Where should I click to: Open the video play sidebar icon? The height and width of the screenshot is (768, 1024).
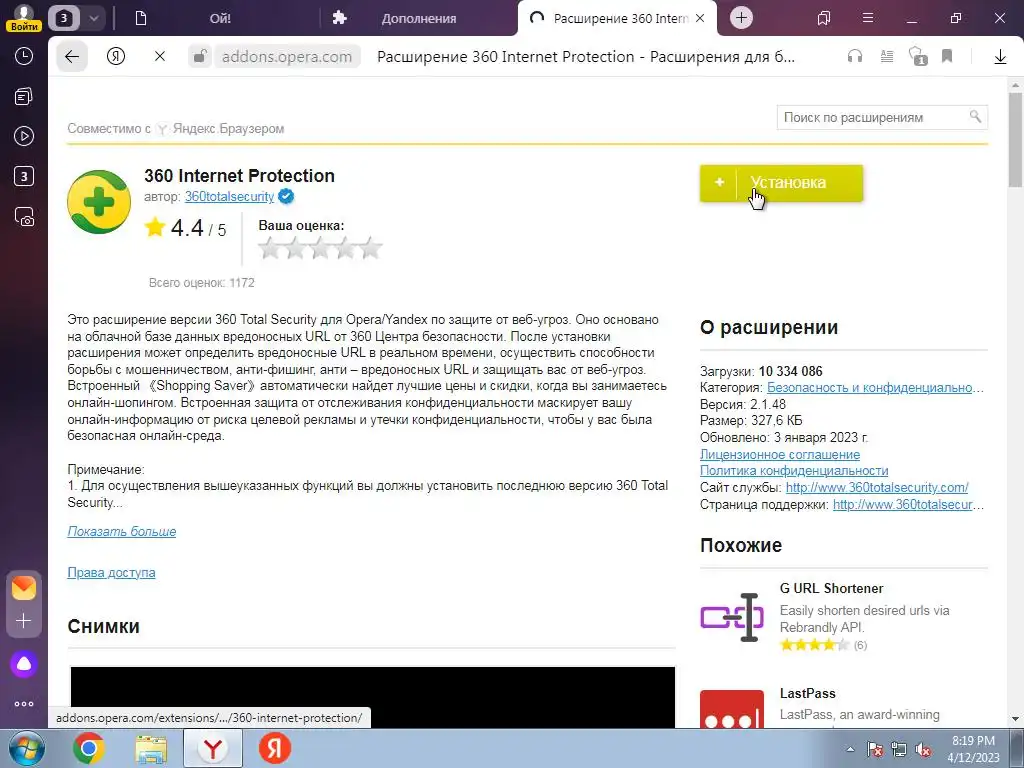pyautogui.click(x=24, y=136)
